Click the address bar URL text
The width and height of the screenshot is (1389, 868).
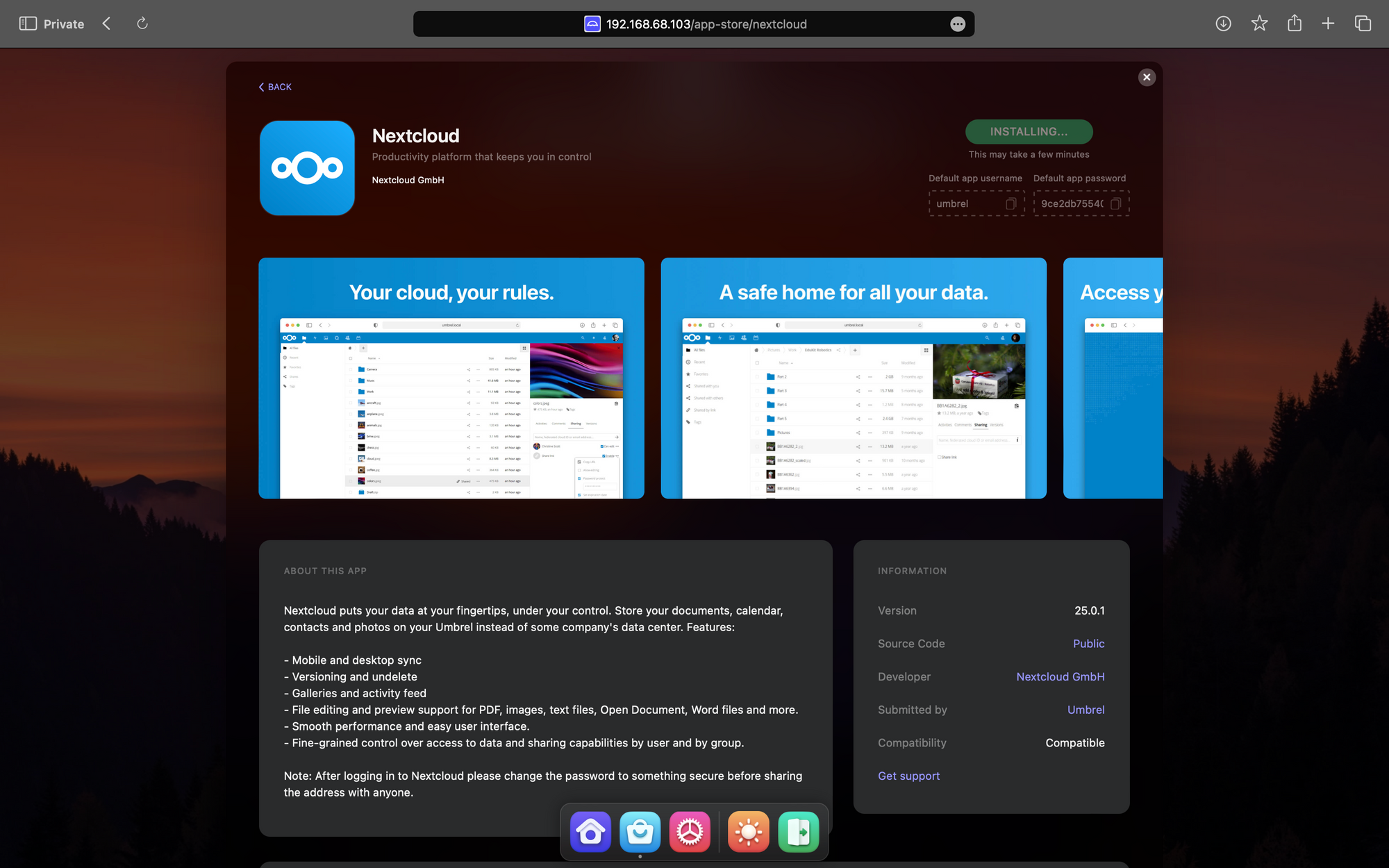[706, 24]
